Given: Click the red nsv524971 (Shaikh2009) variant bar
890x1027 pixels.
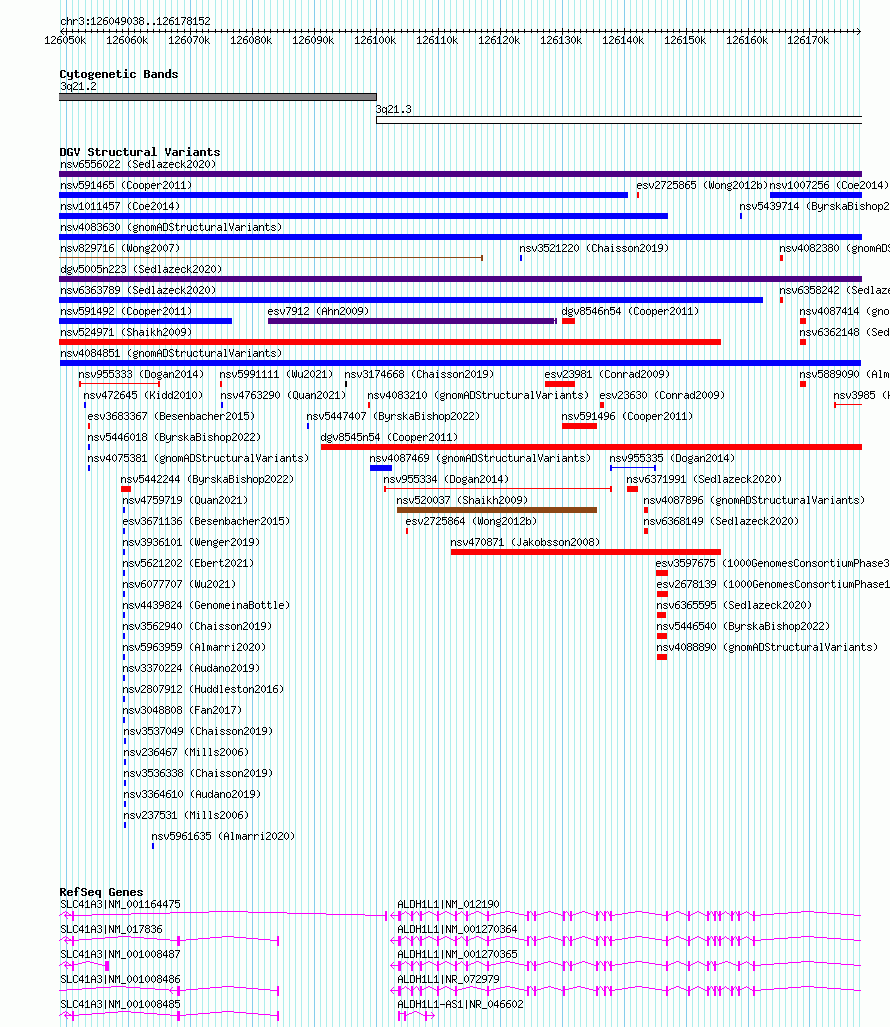Looking at the screenshot, I should point(390,342).
